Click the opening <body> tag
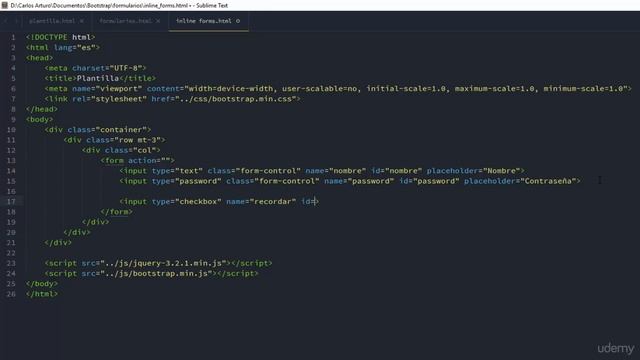640x360 pixels. [x=39, y=119]
